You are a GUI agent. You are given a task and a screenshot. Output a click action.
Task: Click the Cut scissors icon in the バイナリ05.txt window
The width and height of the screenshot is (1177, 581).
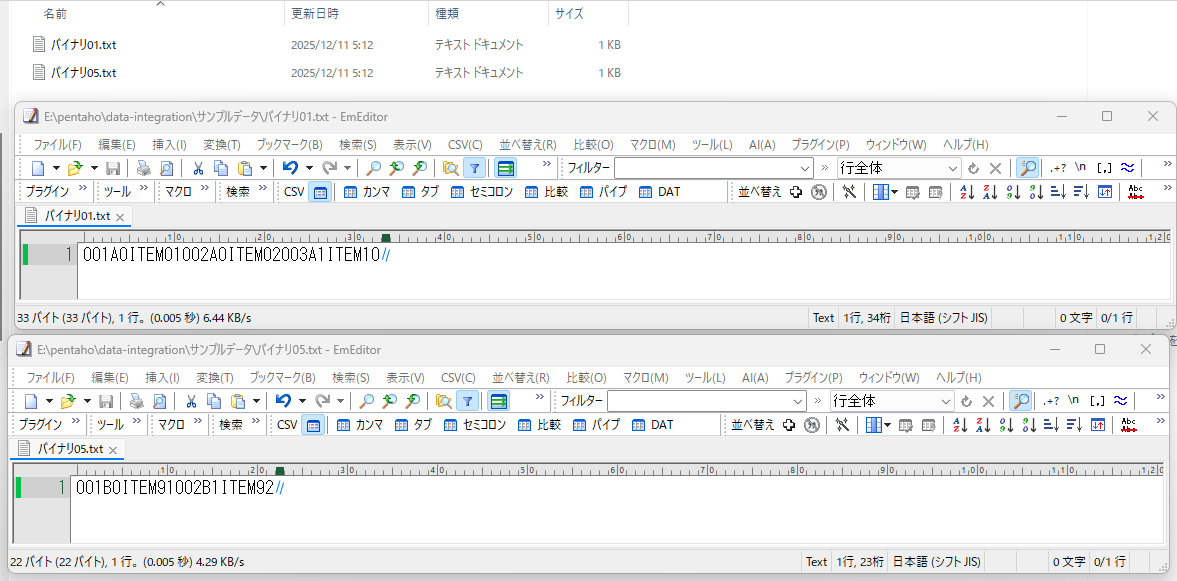(190, 401)
